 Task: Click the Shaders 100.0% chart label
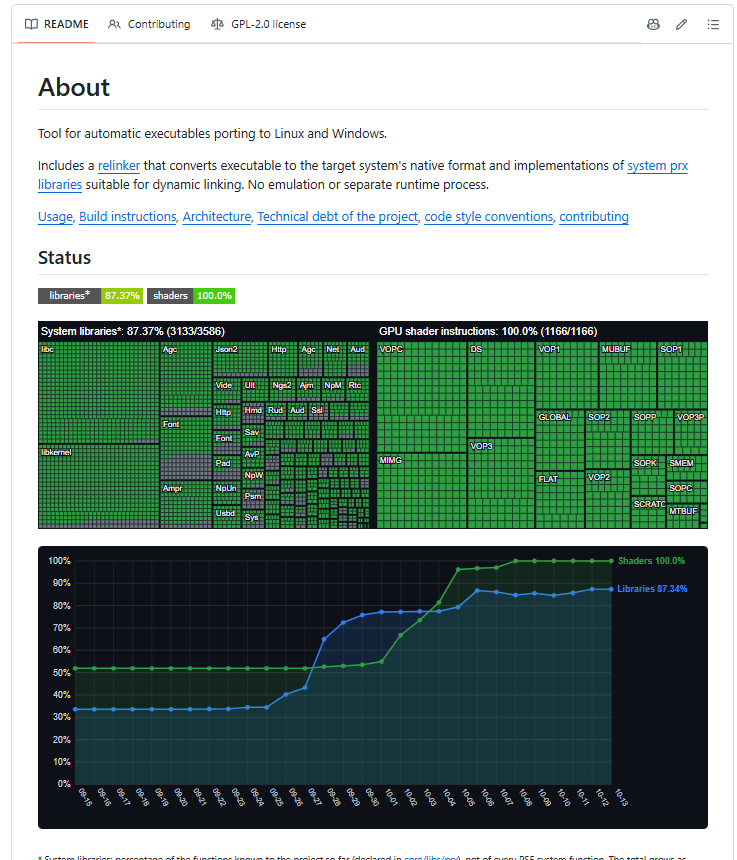point(651,561)
